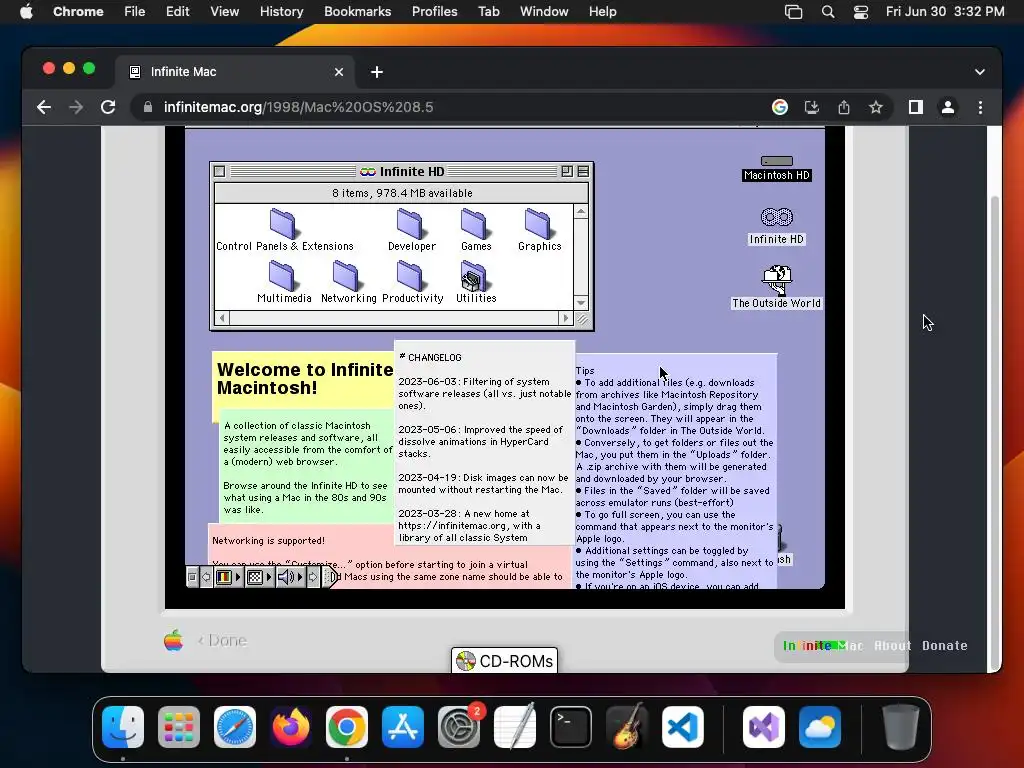Image resolution: width=1024 pixels, height=768 pixels.
Task: Open macOS Control Center in the menu bar
Action: (861, 12)
